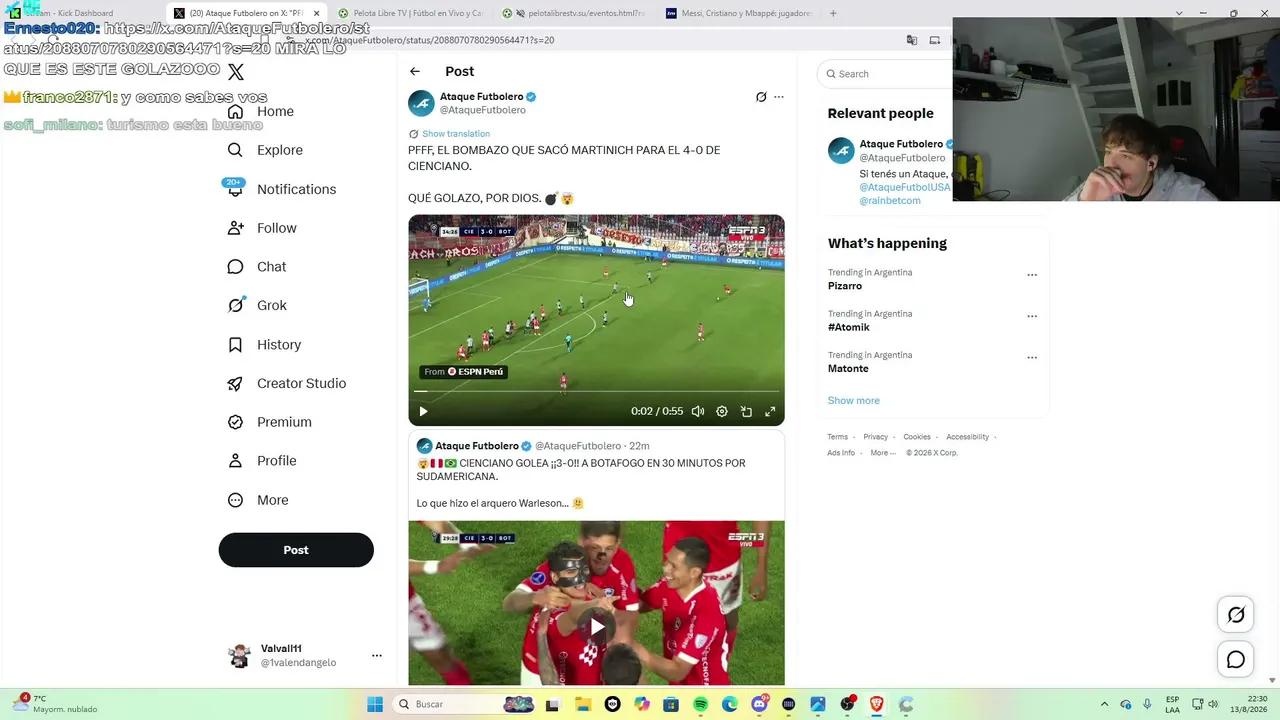Open Grok from the sidebar

(257, 306)
